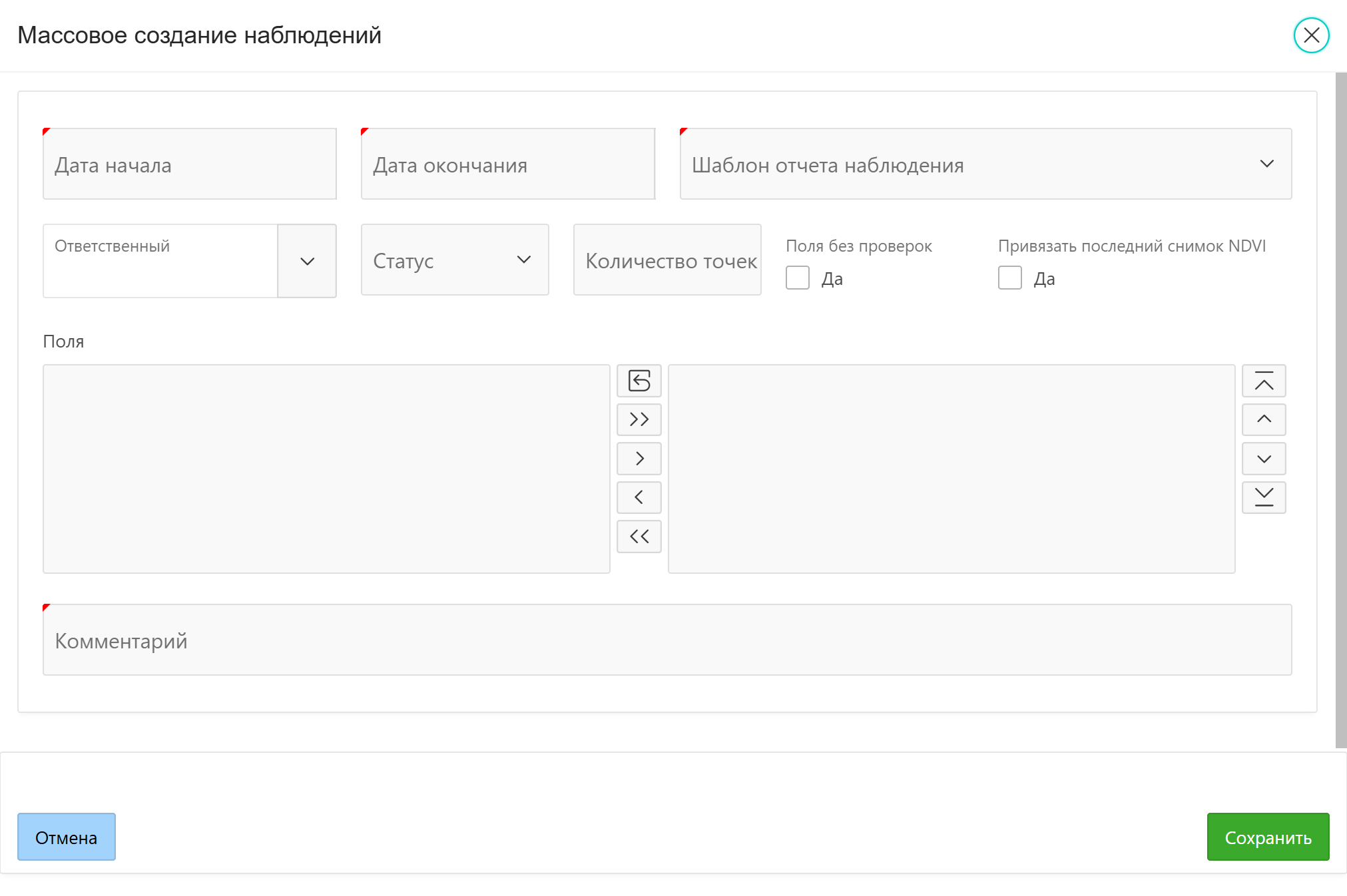The image size is (1347, 896).
Task: Focus the 'Дата начала' field
Action: (189, 164)
